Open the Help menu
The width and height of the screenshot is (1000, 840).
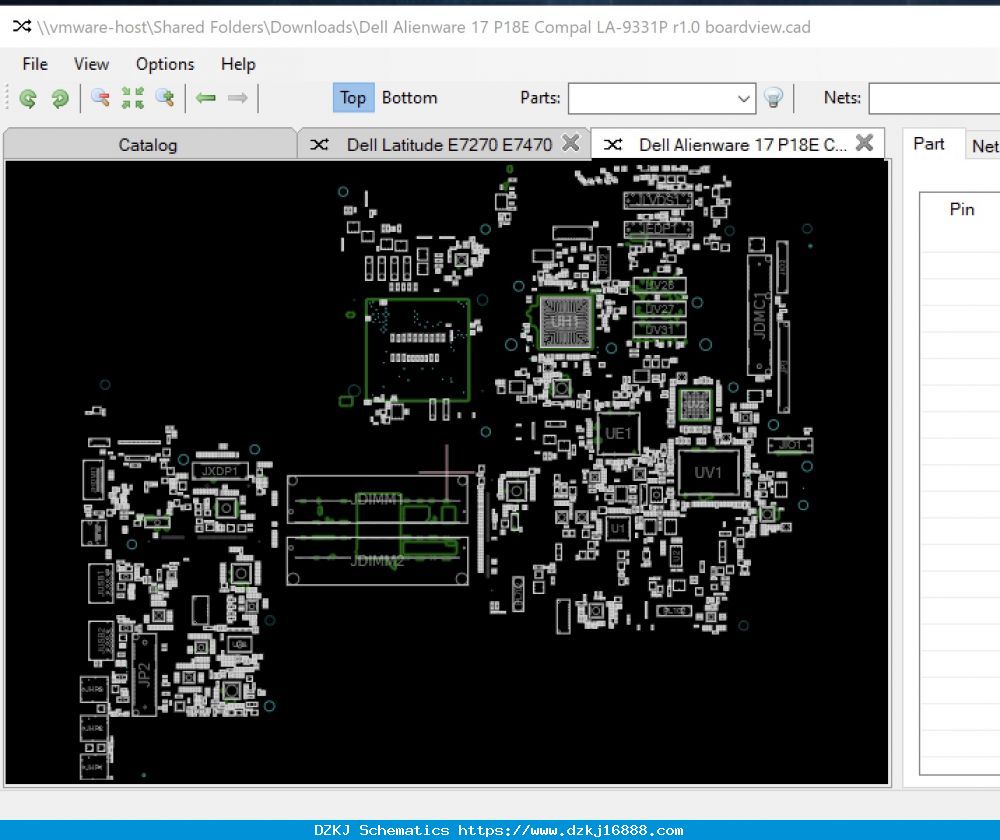tap(238, 64)
